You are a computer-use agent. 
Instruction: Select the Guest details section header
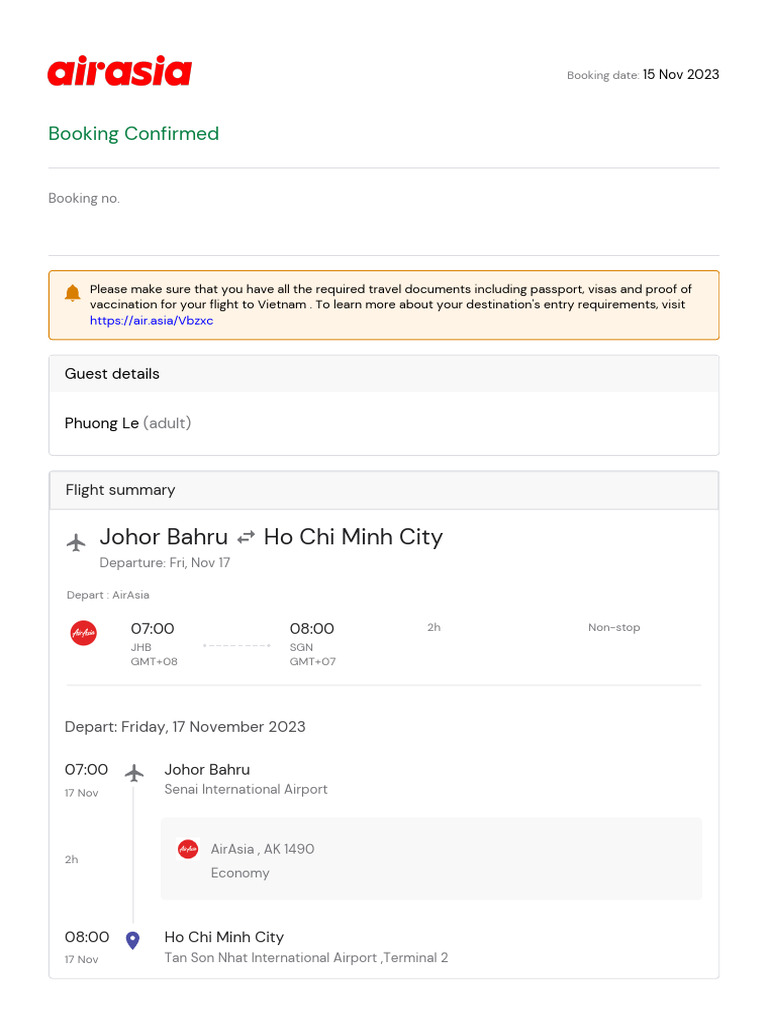(384, 374)
